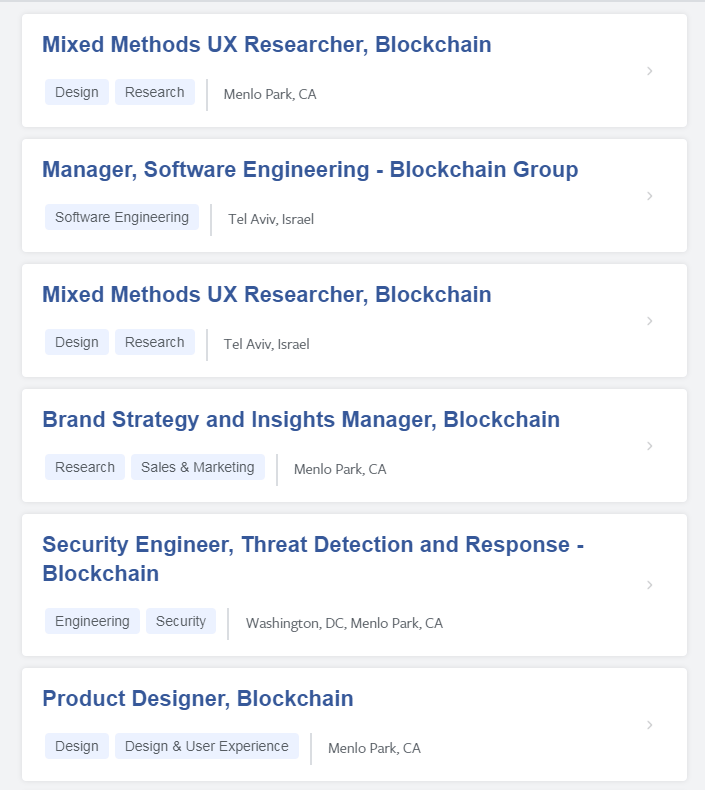Select the Design & User Experience tag
The height and width of the screenshot is (790, 705).
[207, 746]
